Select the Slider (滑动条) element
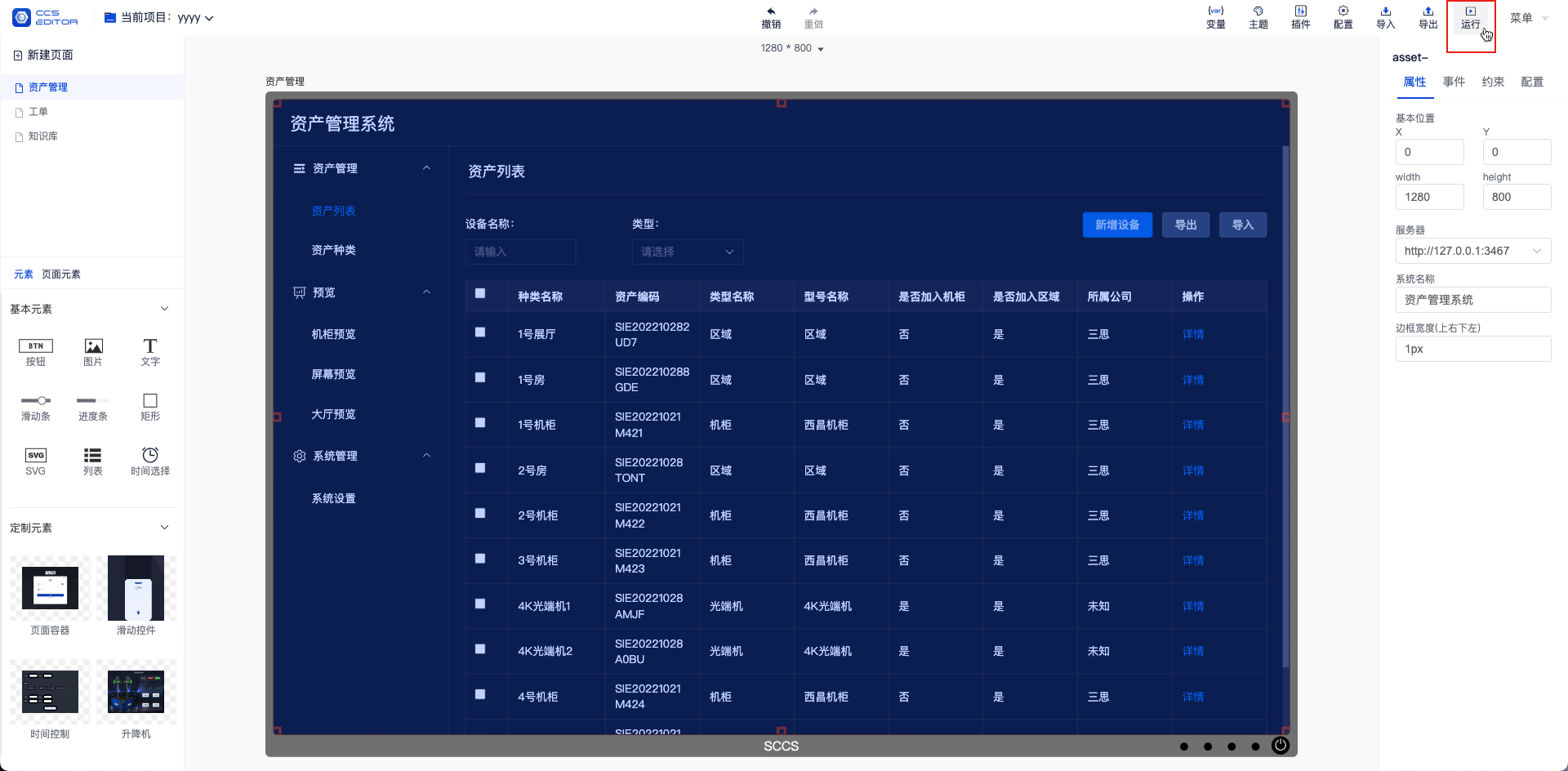 coord(36,408)
